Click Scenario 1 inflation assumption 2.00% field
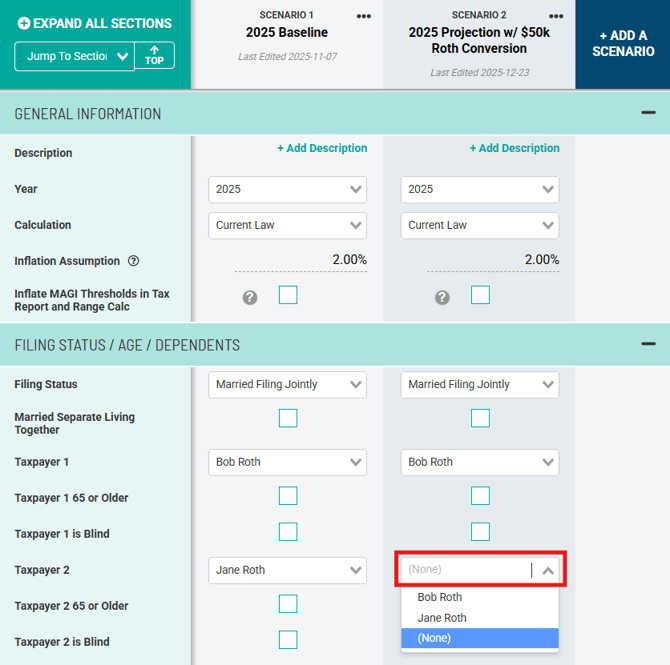Viewport: 670px width, 665px height. coord(301,260)
